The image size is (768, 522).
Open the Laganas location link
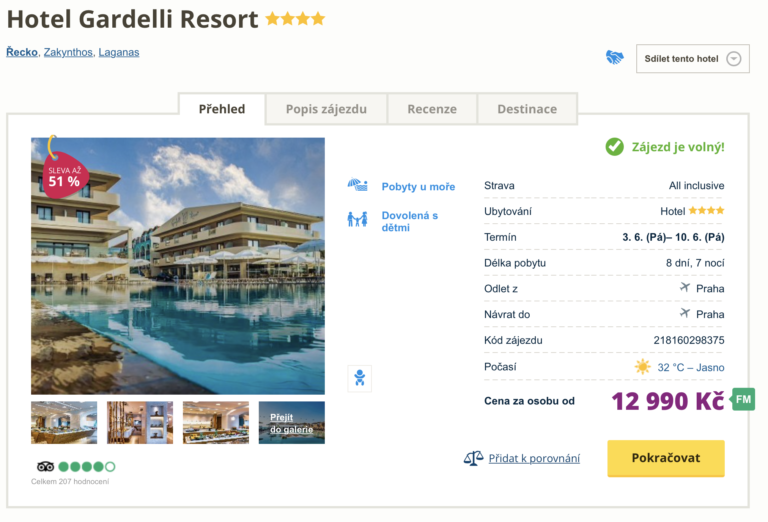tap(119, 52)
